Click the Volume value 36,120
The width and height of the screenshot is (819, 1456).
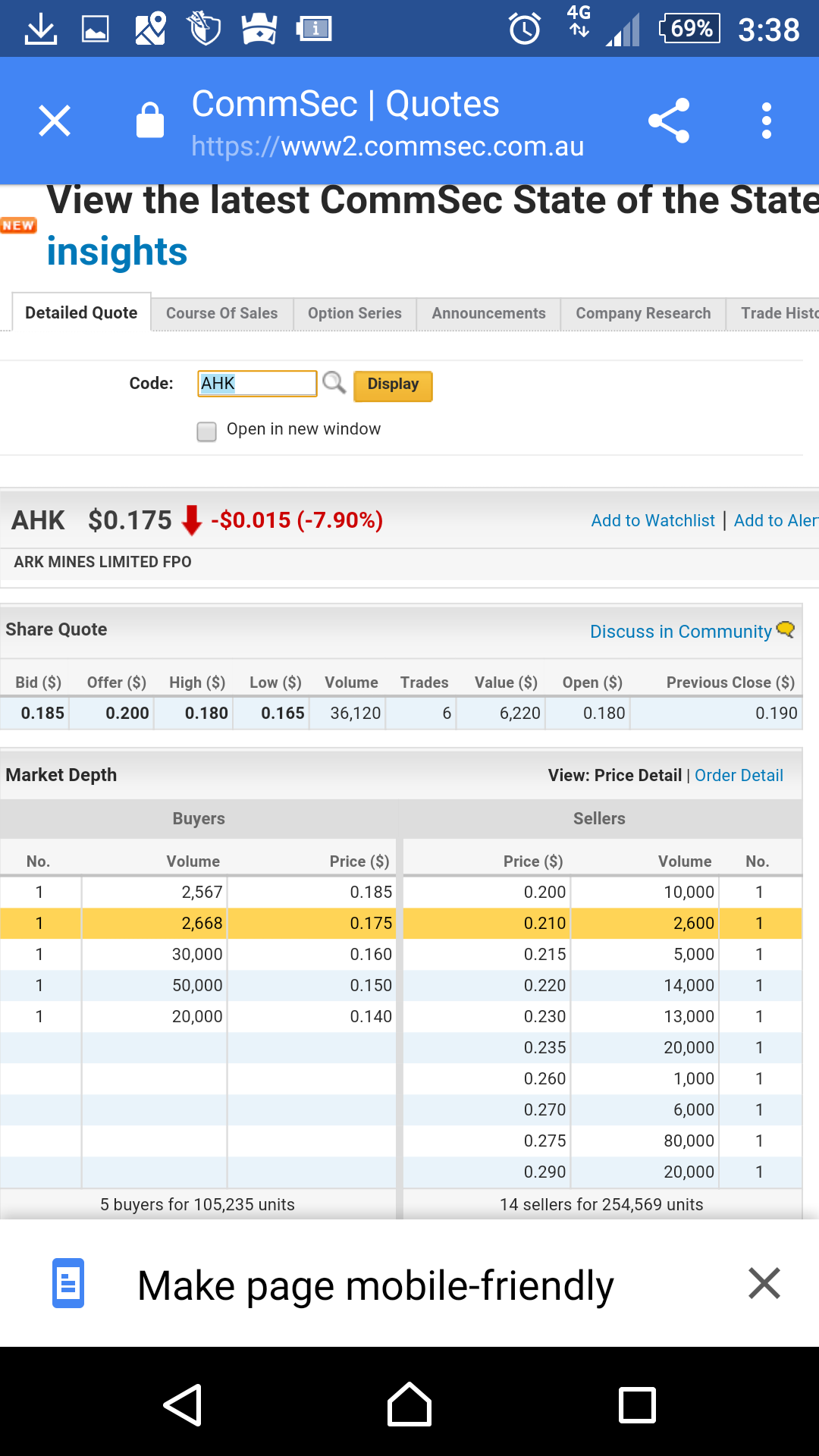[x=356, y=713]
